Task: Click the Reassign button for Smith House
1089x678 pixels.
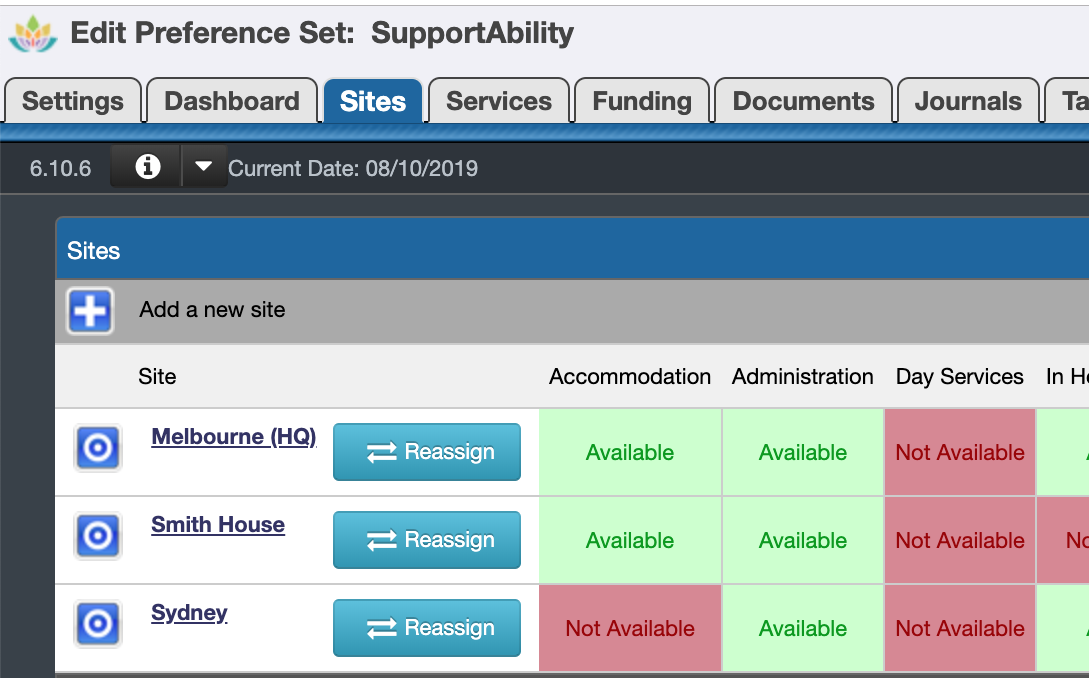Action: coord(426,540)
